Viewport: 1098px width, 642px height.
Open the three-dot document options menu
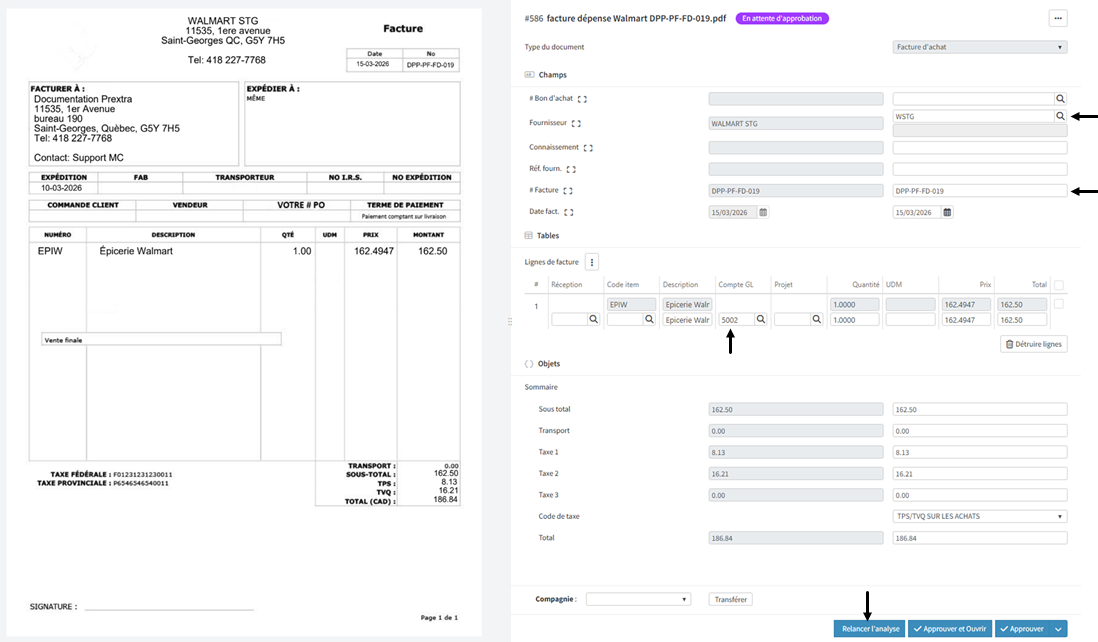pyautogui.click(x=1057, y=18)
